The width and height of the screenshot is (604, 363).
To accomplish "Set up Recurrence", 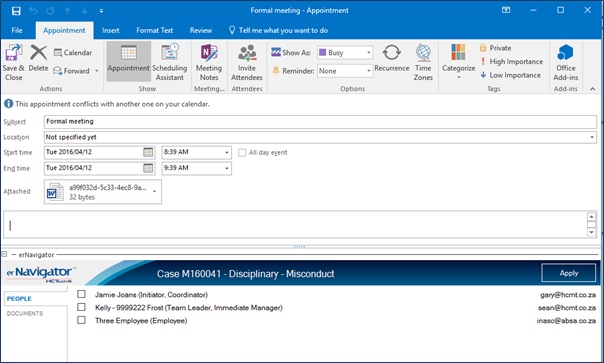I will tap(392, 58).
